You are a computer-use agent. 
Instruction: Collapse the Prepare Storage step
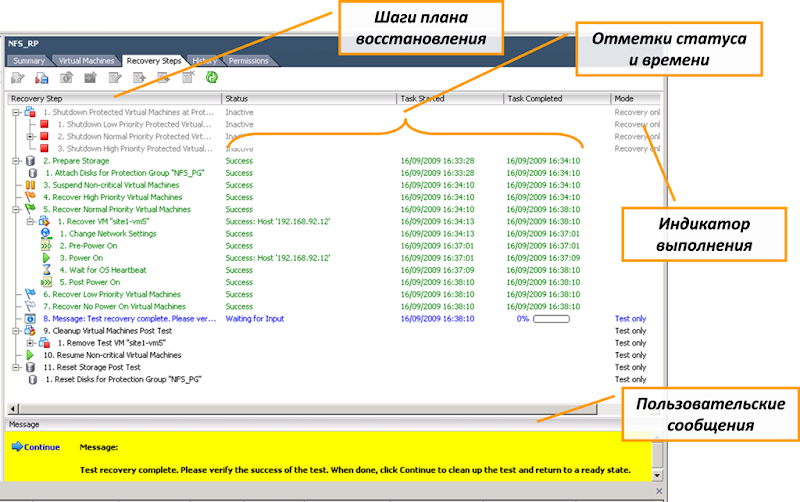16,161
